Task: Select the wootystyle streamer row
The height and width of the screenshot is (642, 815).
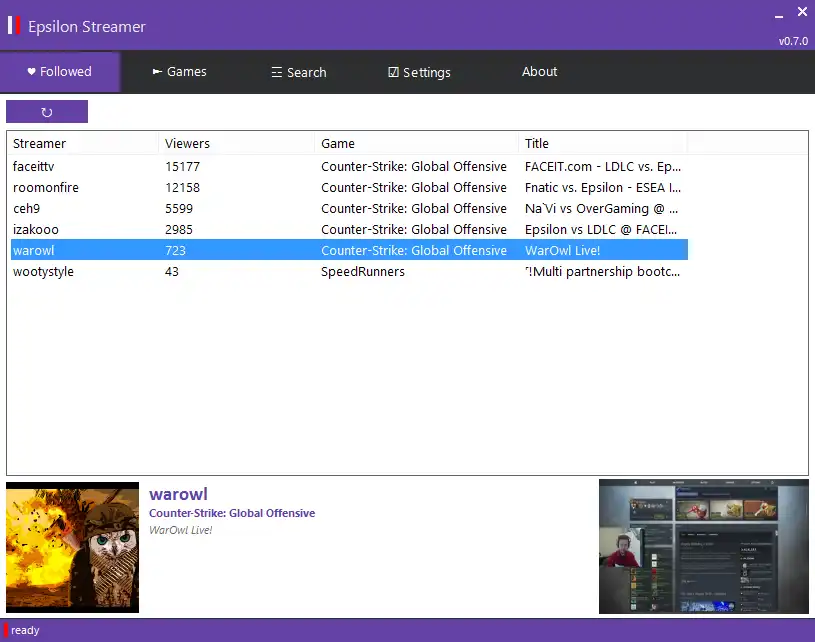Action: [x=349, y=271]
